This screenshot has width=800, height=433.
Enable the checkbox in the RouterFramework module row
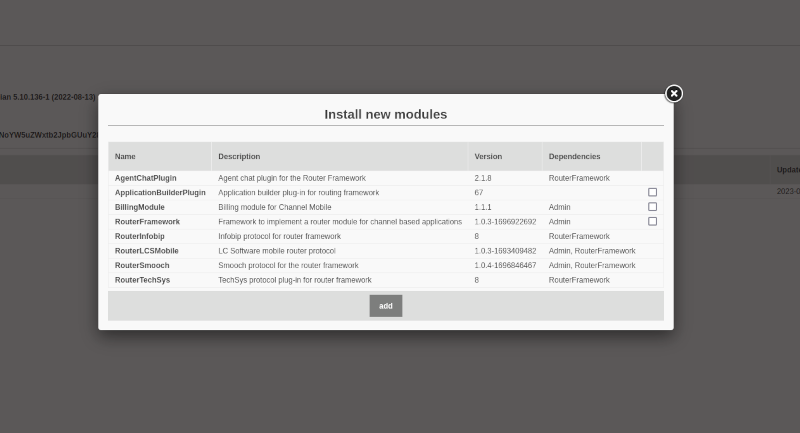652,221
